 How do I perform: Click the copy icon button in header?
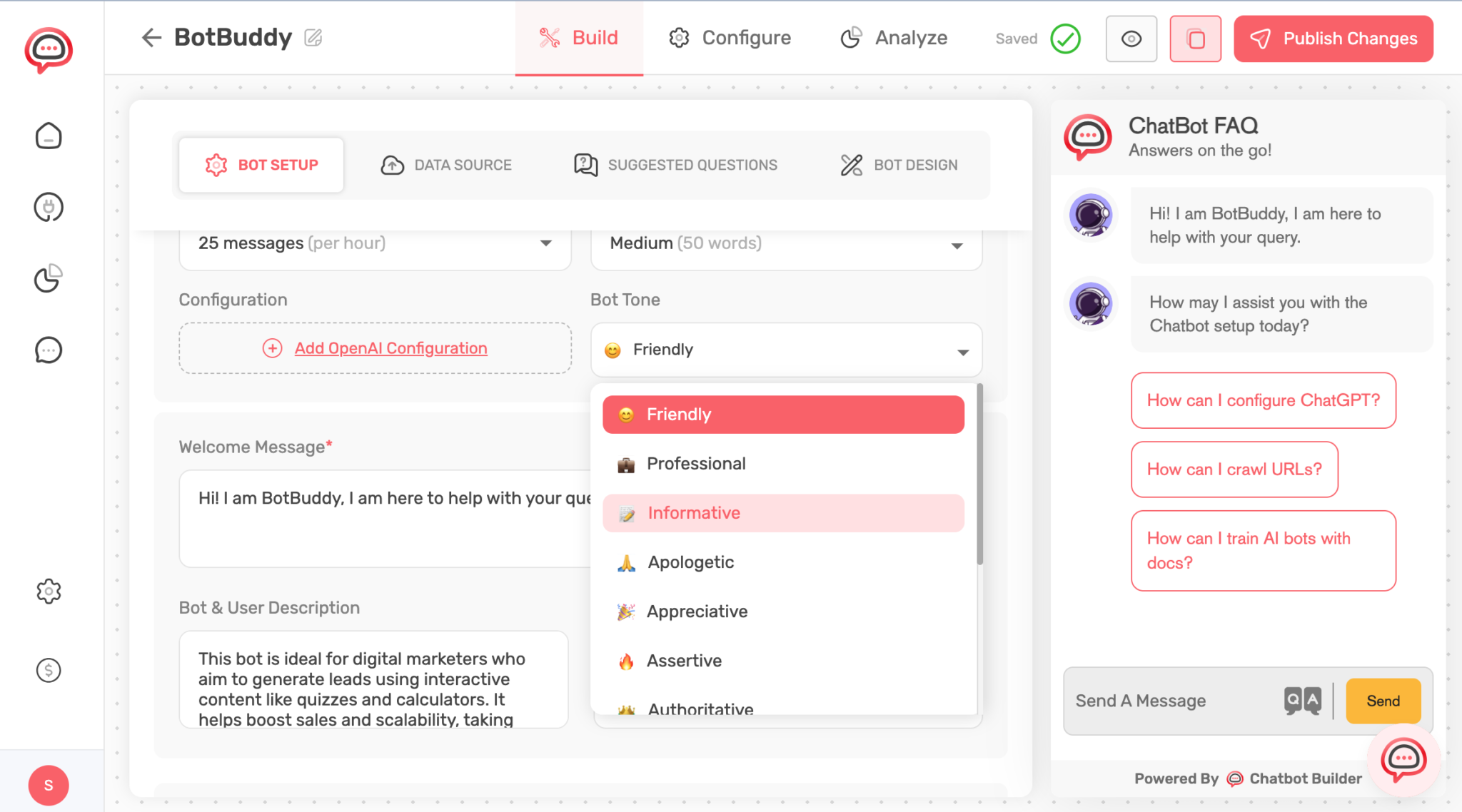[x=1195, y=39]
